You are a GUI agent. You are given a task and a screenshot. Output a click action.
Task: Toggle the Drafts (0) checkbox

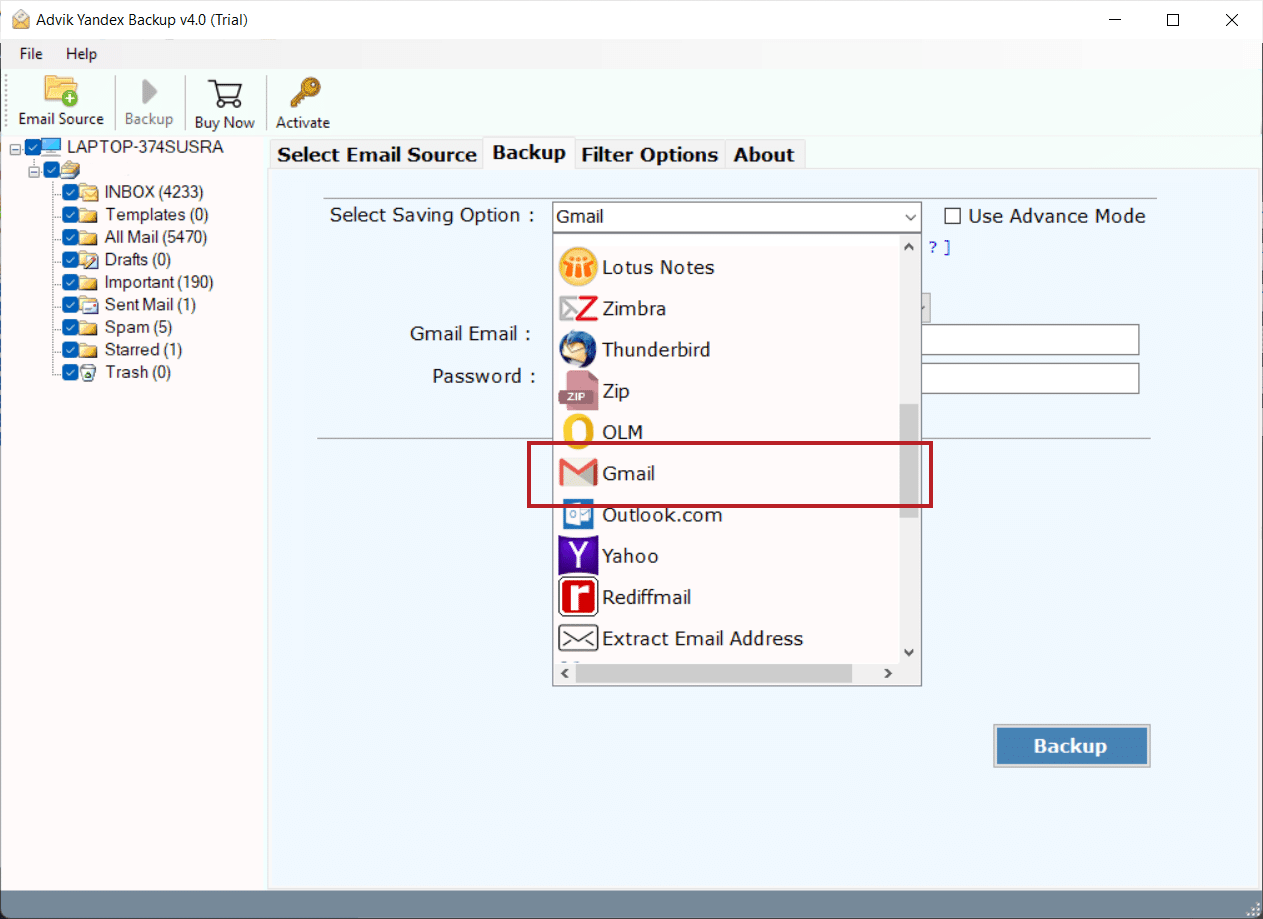coord(70,259)
